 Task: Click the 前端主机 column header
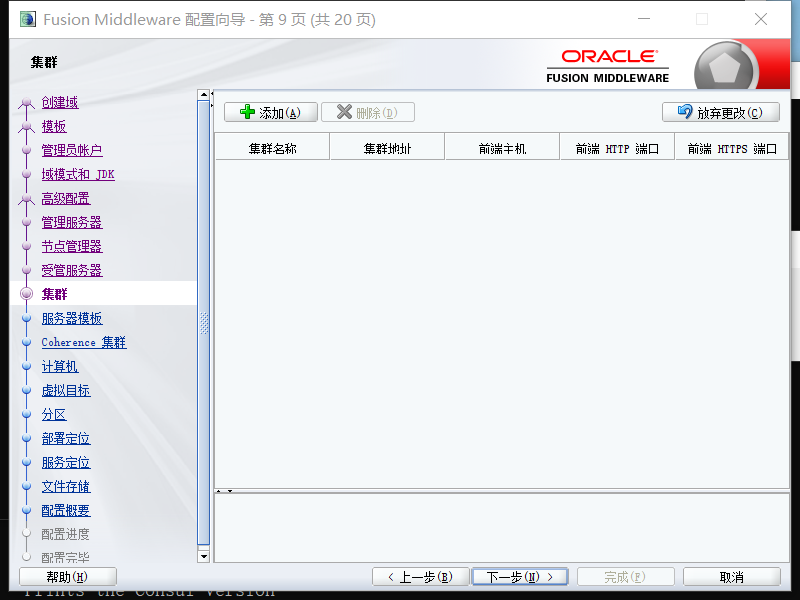click(x=501, y=146)
